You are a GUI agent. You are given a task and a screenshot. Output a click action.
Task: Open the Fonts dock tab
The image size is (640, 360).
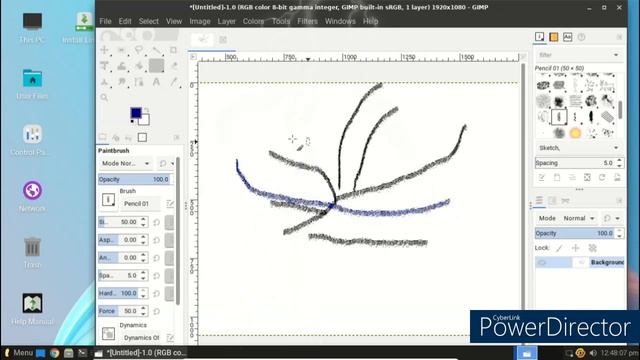click(567, 37)
